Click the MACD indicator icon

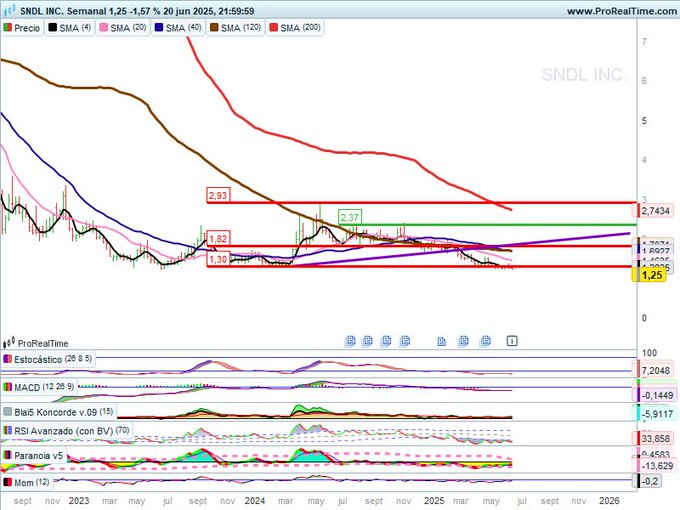tap(7, 387)
